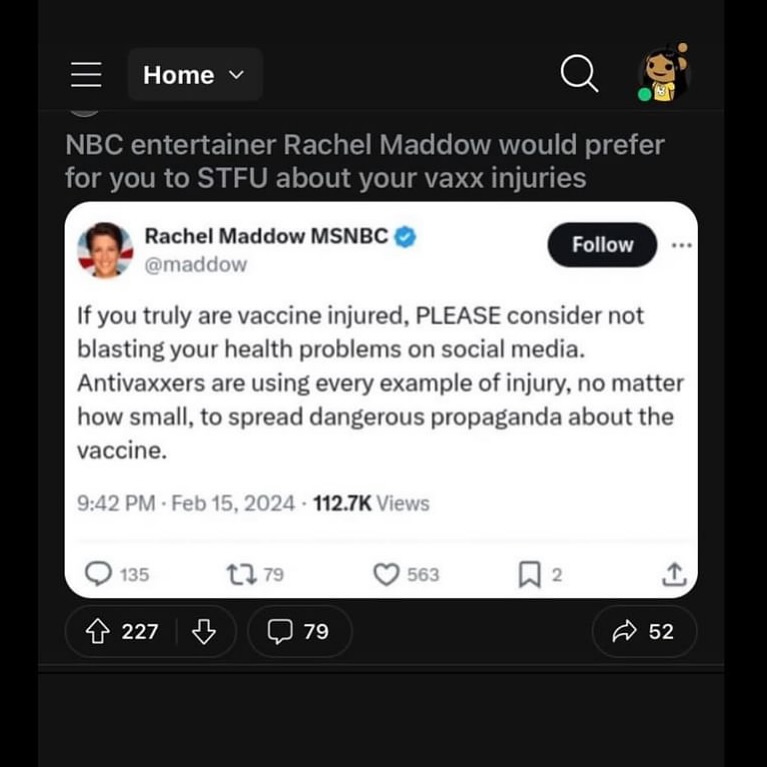
Task: Share the post using the 52 button
Action: tap(644, 631)
